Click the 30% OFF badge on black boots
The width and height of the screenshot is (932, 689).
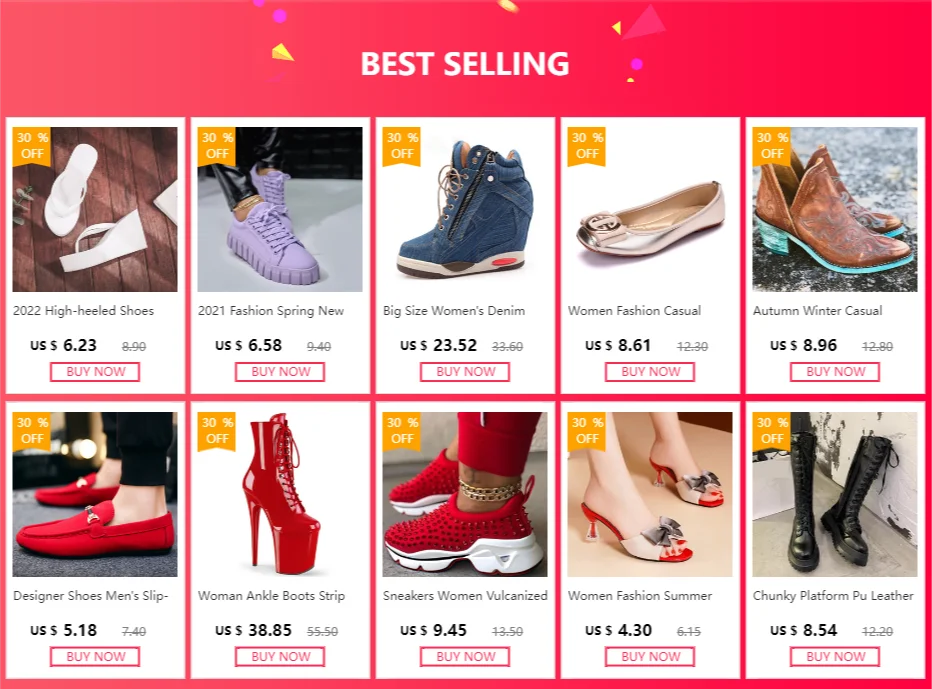pos(772,430)
